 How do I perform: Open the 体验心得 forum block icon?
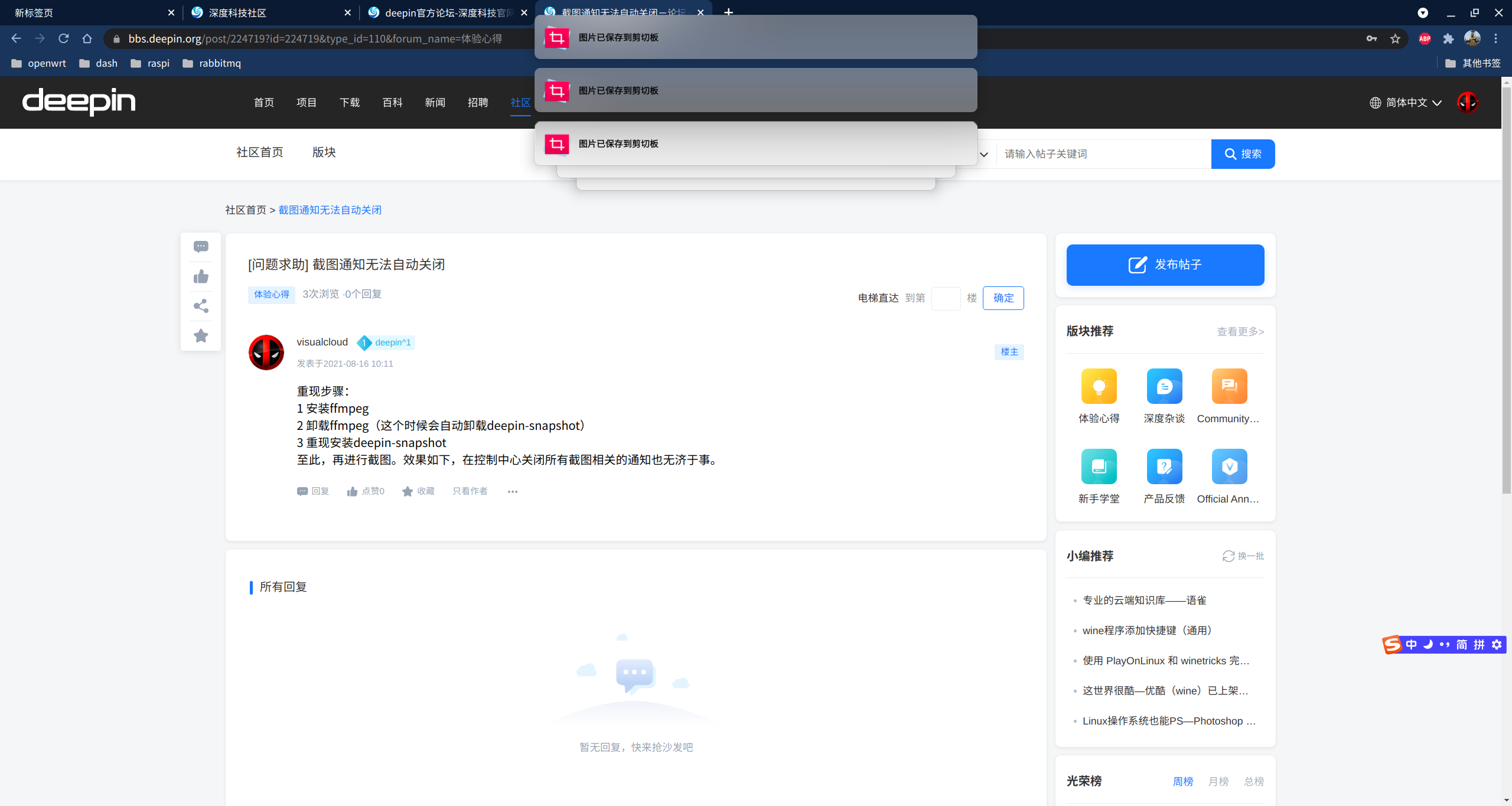(x=1099, y=386)
